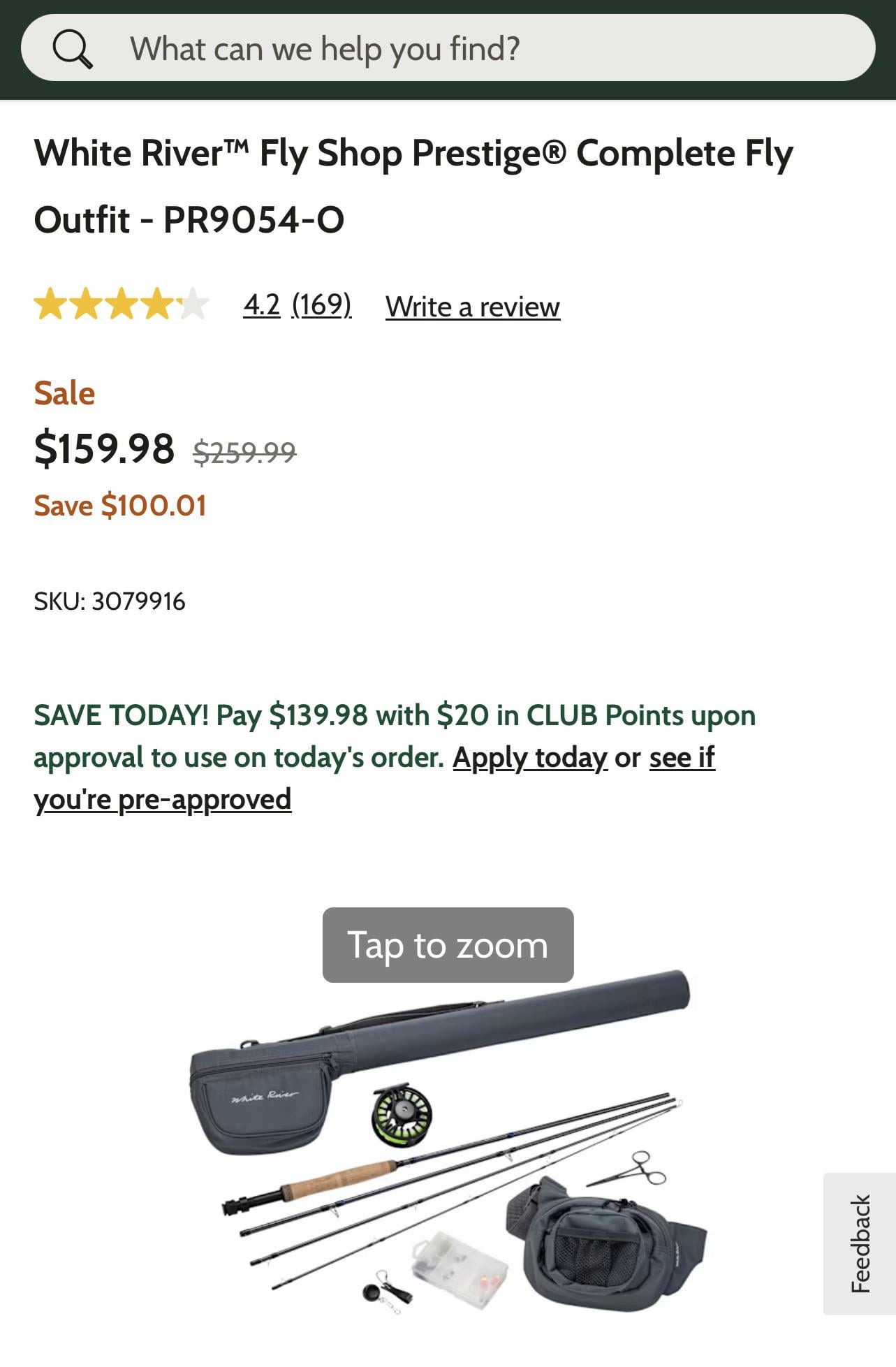Tap the green fly reel in the photo
The height and width of the screenshot is (1367, 896).
[402, 1114]
